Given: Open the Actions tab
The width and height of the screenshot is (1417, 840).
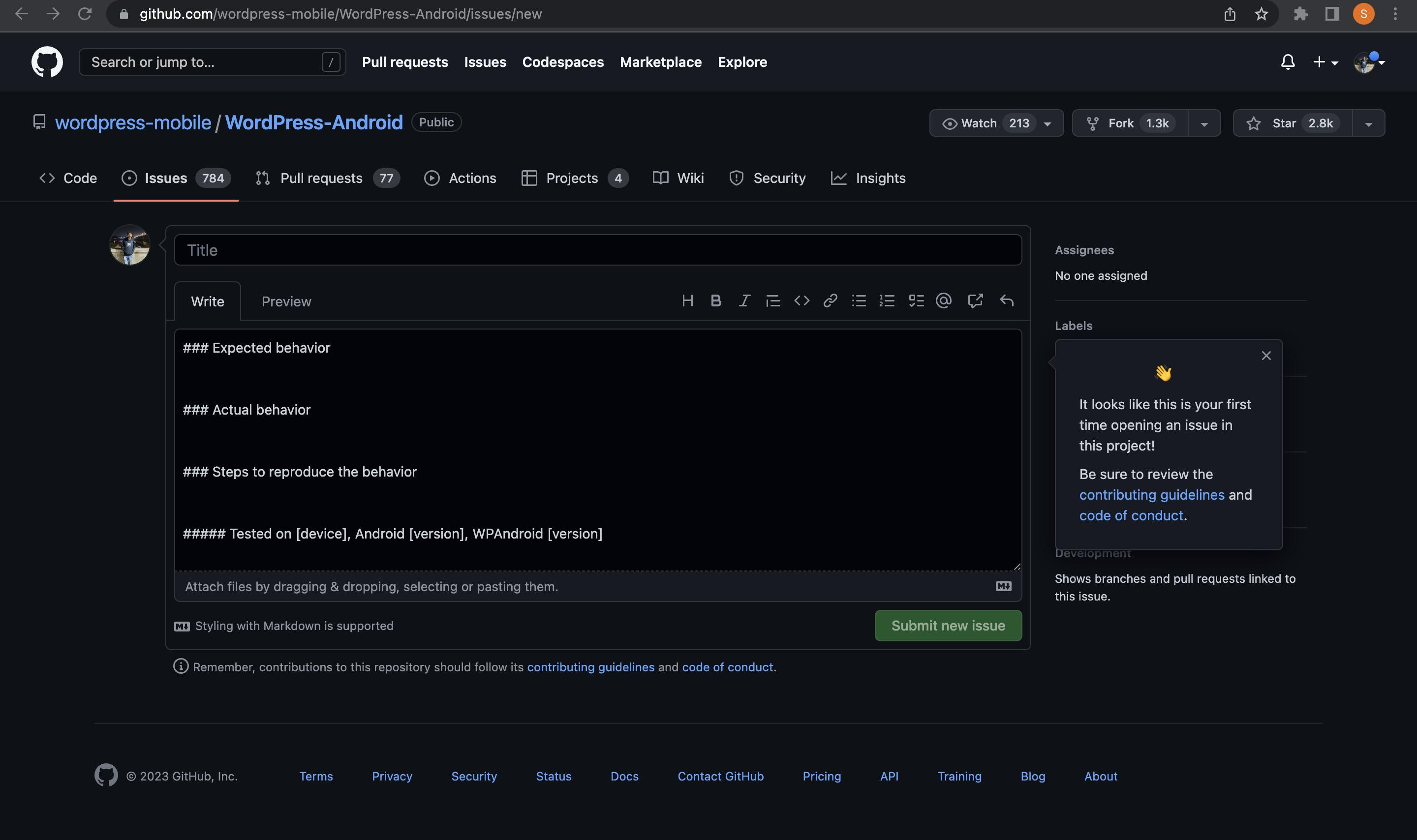Looking at the screenshot, I should (460, 178).
